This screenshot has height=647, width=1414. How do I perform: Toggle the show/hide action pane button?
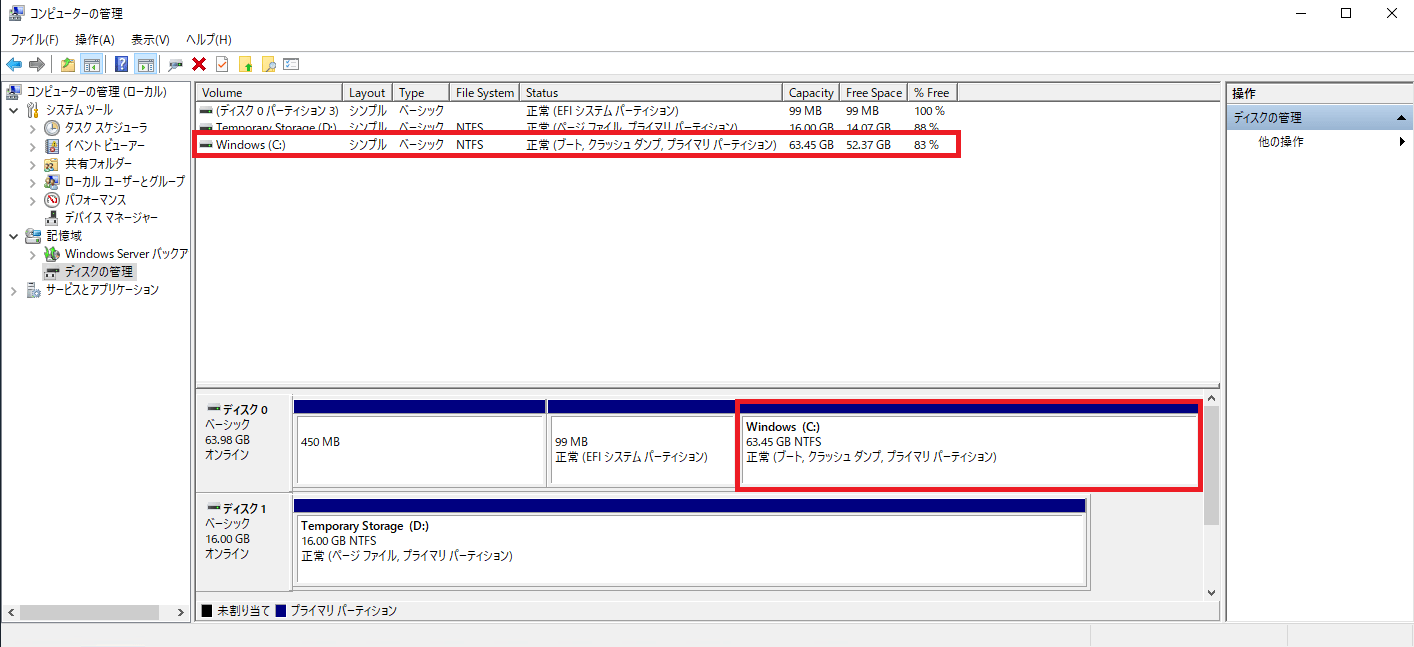pos(145,64)
